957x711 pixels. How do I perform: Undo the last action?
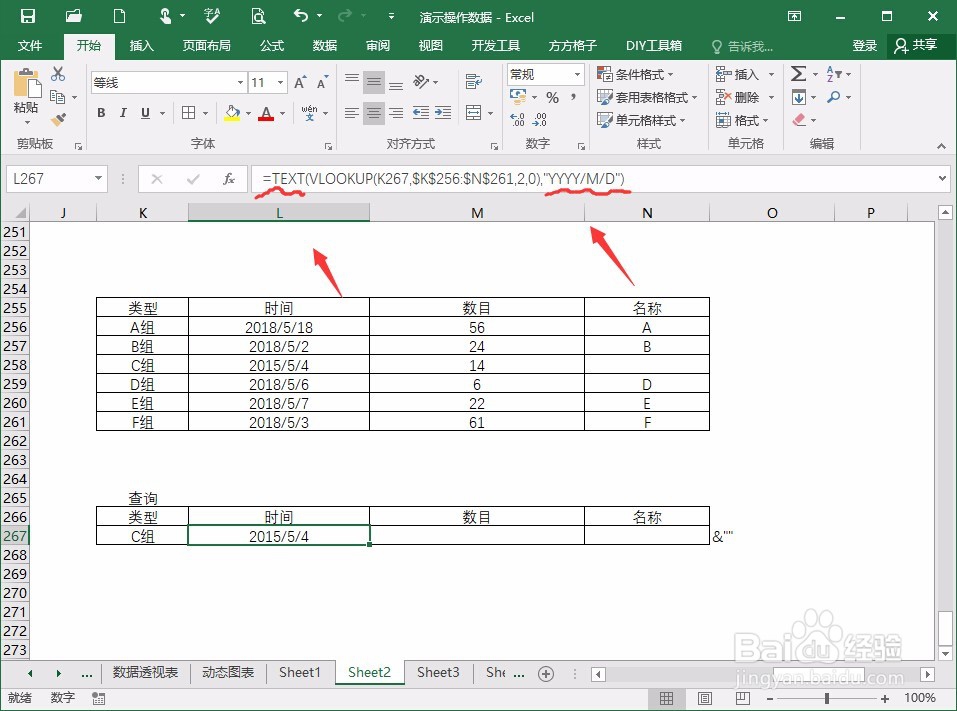point(299,16)
